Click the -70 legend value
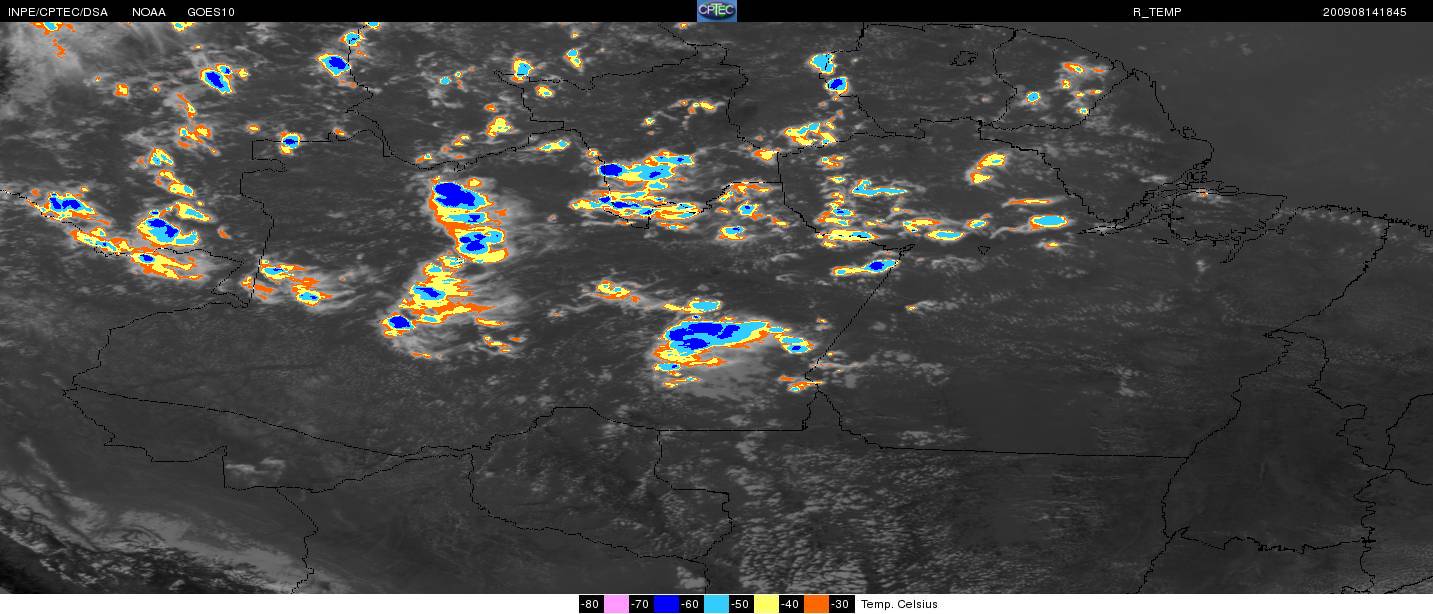The image size is (1433, 614). (641, 604)
